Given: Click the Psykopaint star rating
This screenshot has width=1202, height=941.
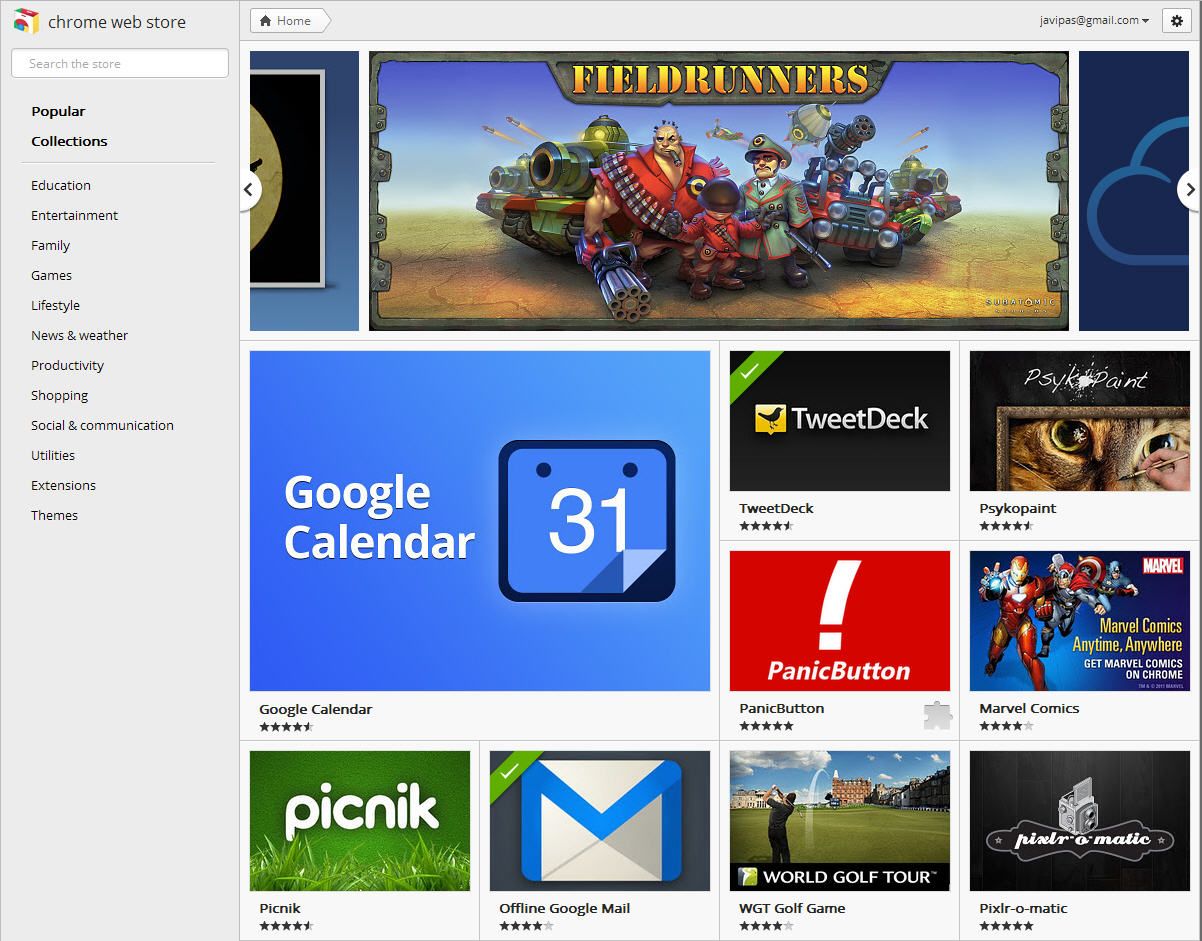Looking at the screenshot, I should [1005, 526].
